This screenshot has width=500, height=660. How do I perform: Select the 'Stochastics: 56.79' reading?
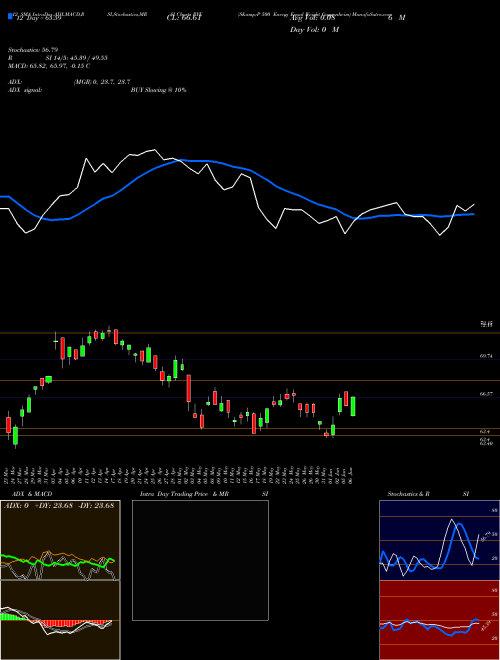33,50
